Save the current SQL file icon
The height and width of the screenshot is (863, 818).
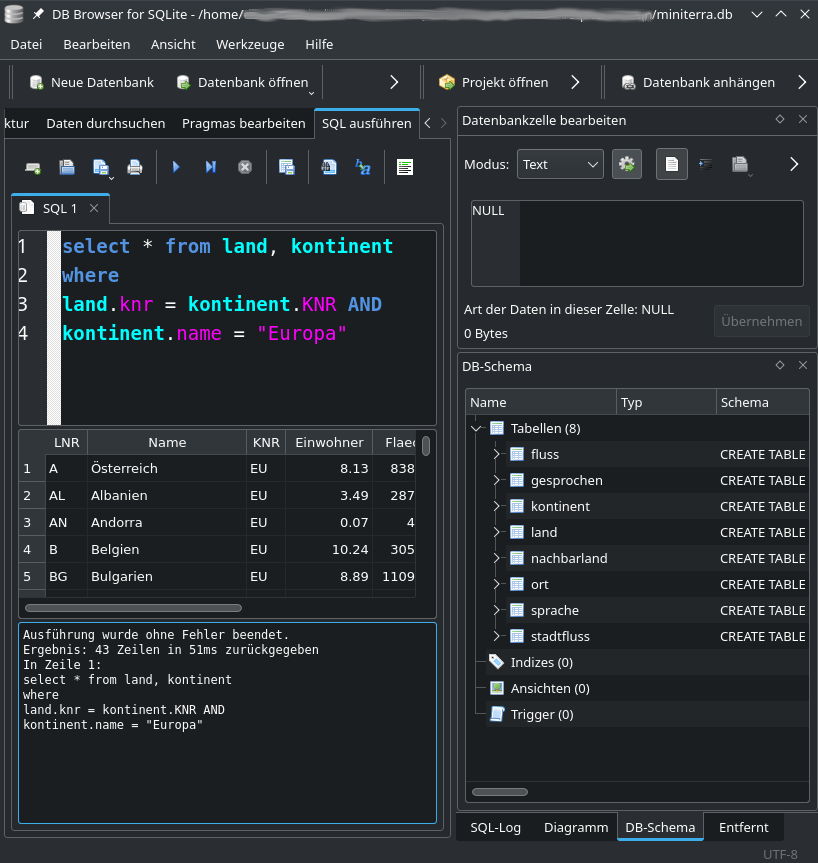tap(100, 166)
